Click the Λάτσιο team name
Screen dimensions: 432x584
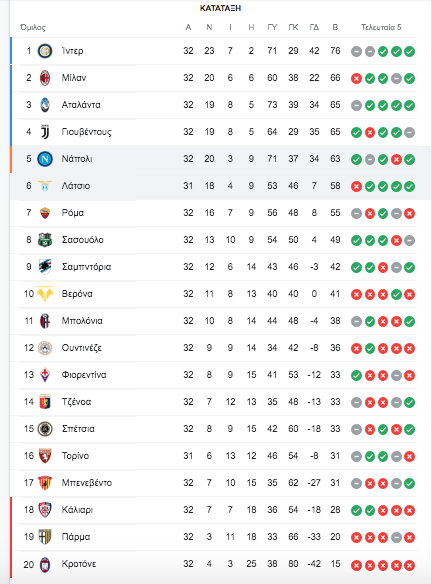pos(76,186)
